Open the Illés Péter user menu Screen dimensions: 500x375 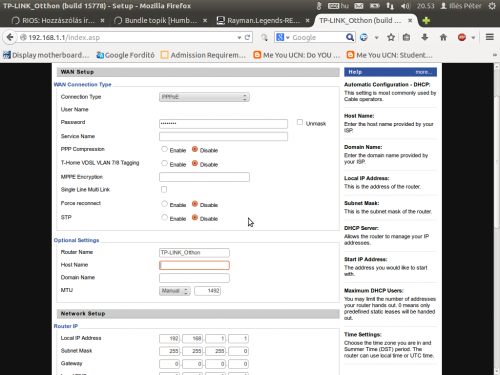461,6
